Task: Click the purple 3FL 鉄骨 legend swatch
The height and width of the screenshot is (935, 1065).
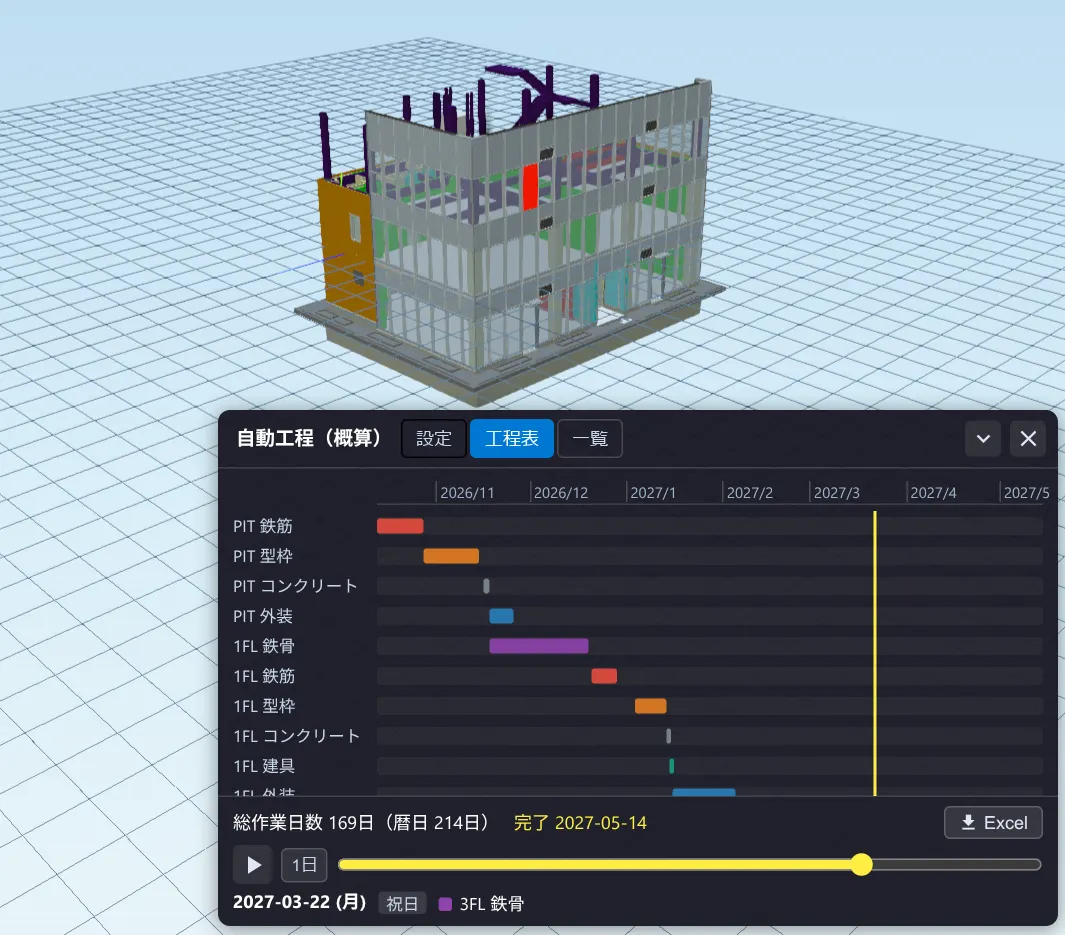Action: pyautogui.click(x=445, y=904)
